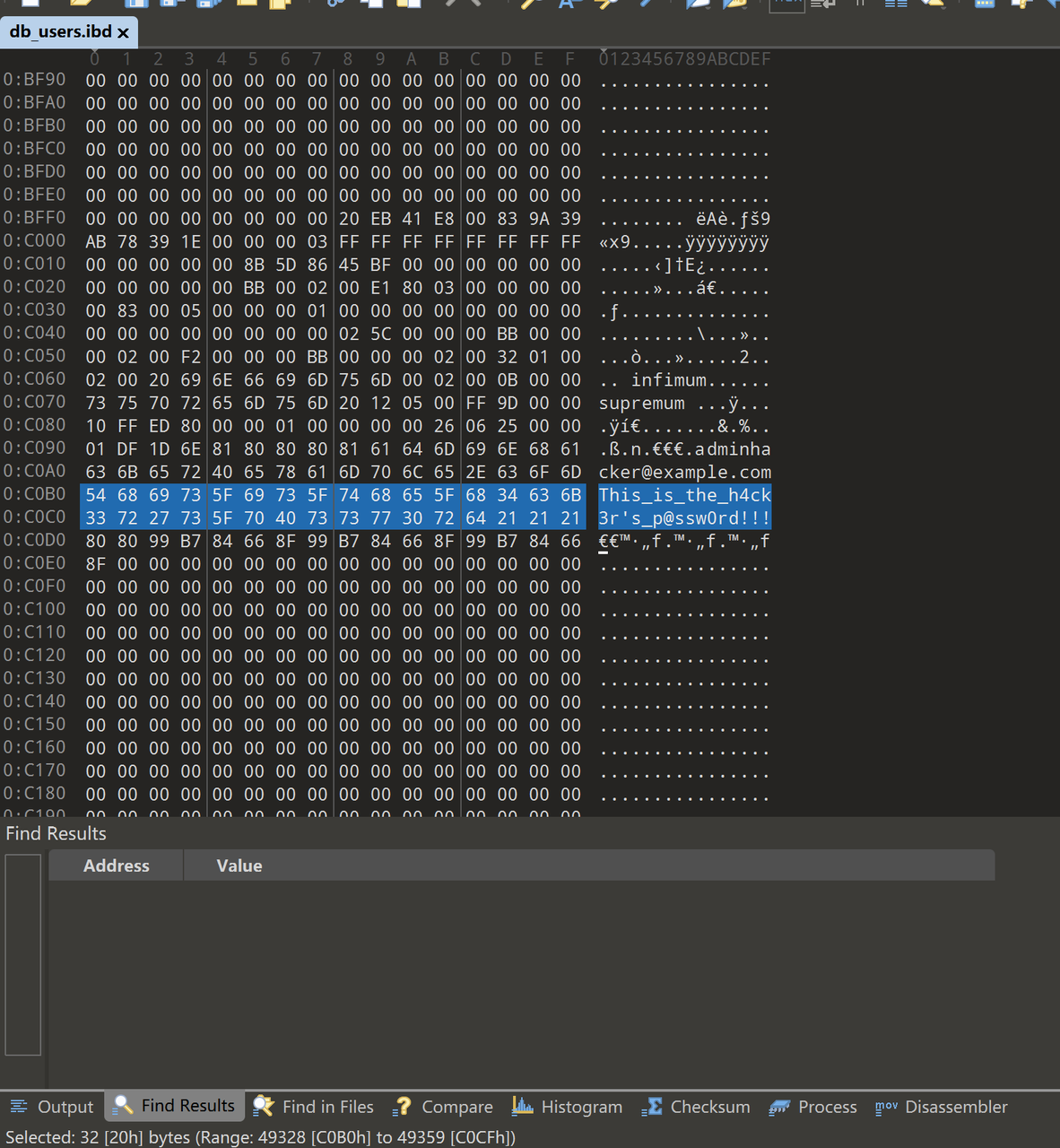Click the 'supremum' text in the ASCII pane

coord(641,404)
